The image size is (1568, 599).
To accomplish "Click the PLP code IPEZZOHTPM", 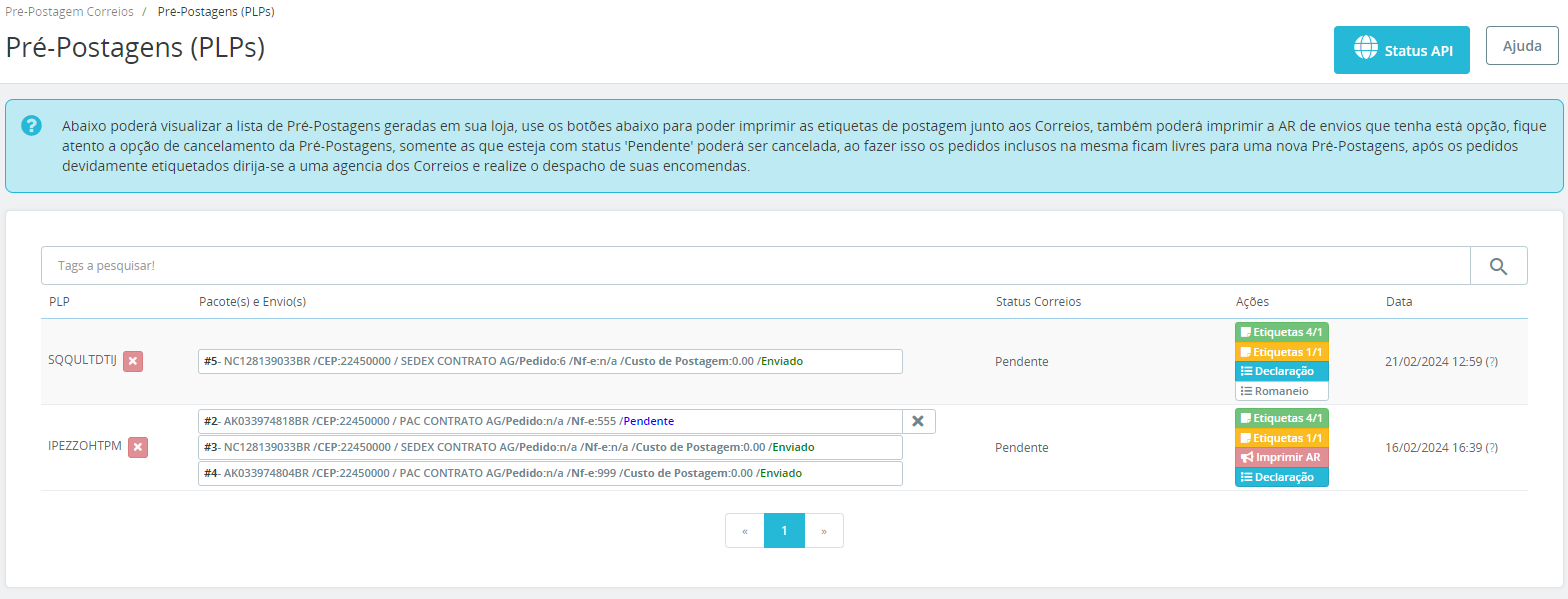I will tap(85, 446).
